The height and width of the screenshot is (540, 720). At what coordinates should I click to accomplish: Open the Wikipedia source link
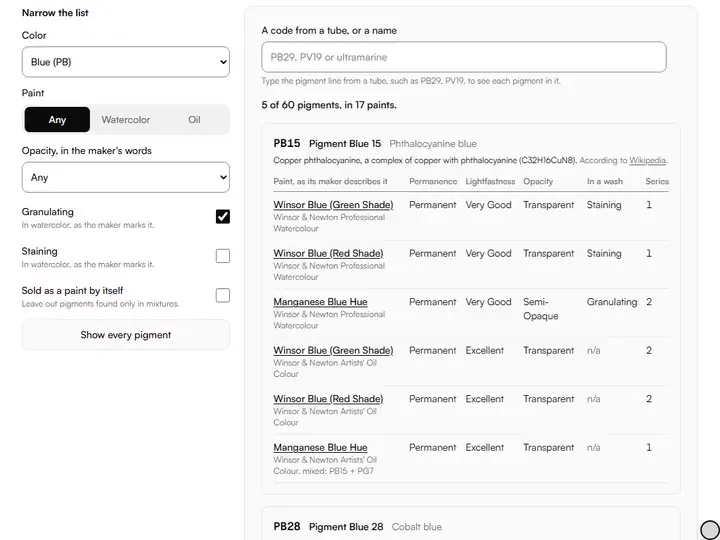pyautogui.click(x=647, y=160)
